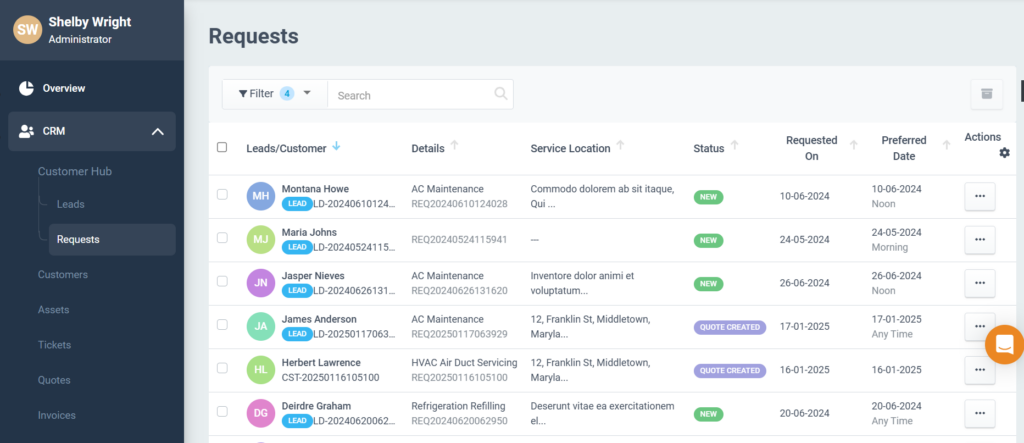
Task: Open Herbert Lawrence customer record
Action: tap(321, 362)
